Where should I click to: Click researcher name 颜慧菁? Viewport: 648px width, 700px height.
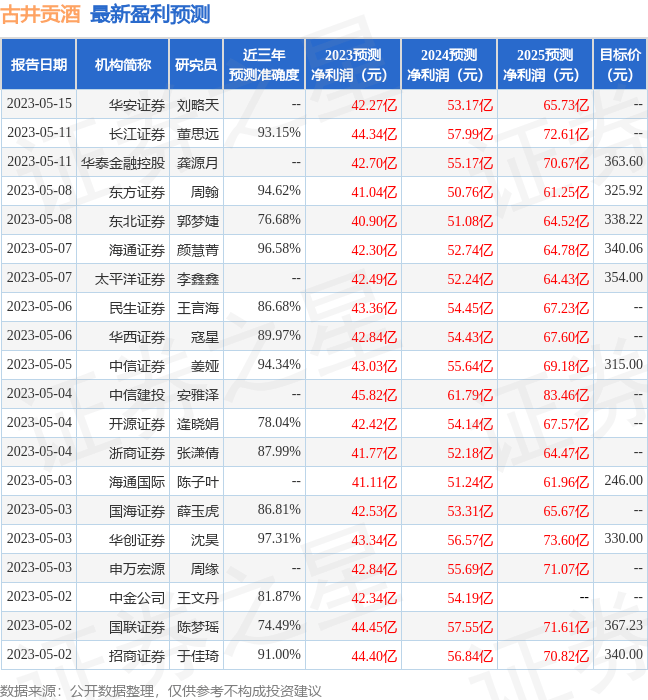pyautogui.click(x=198, y=250)
